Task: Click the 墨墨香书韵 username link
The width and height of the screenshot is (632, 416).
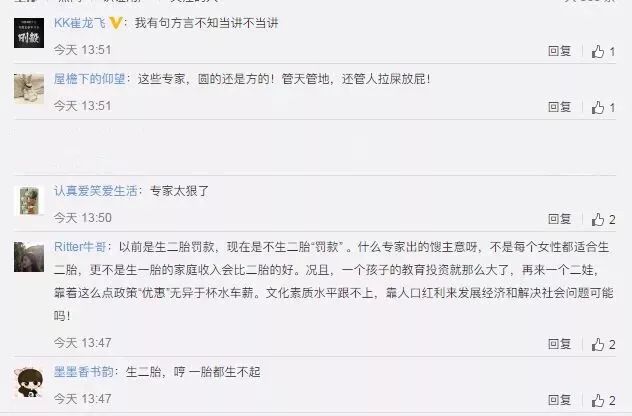Action: coord(84,372)
